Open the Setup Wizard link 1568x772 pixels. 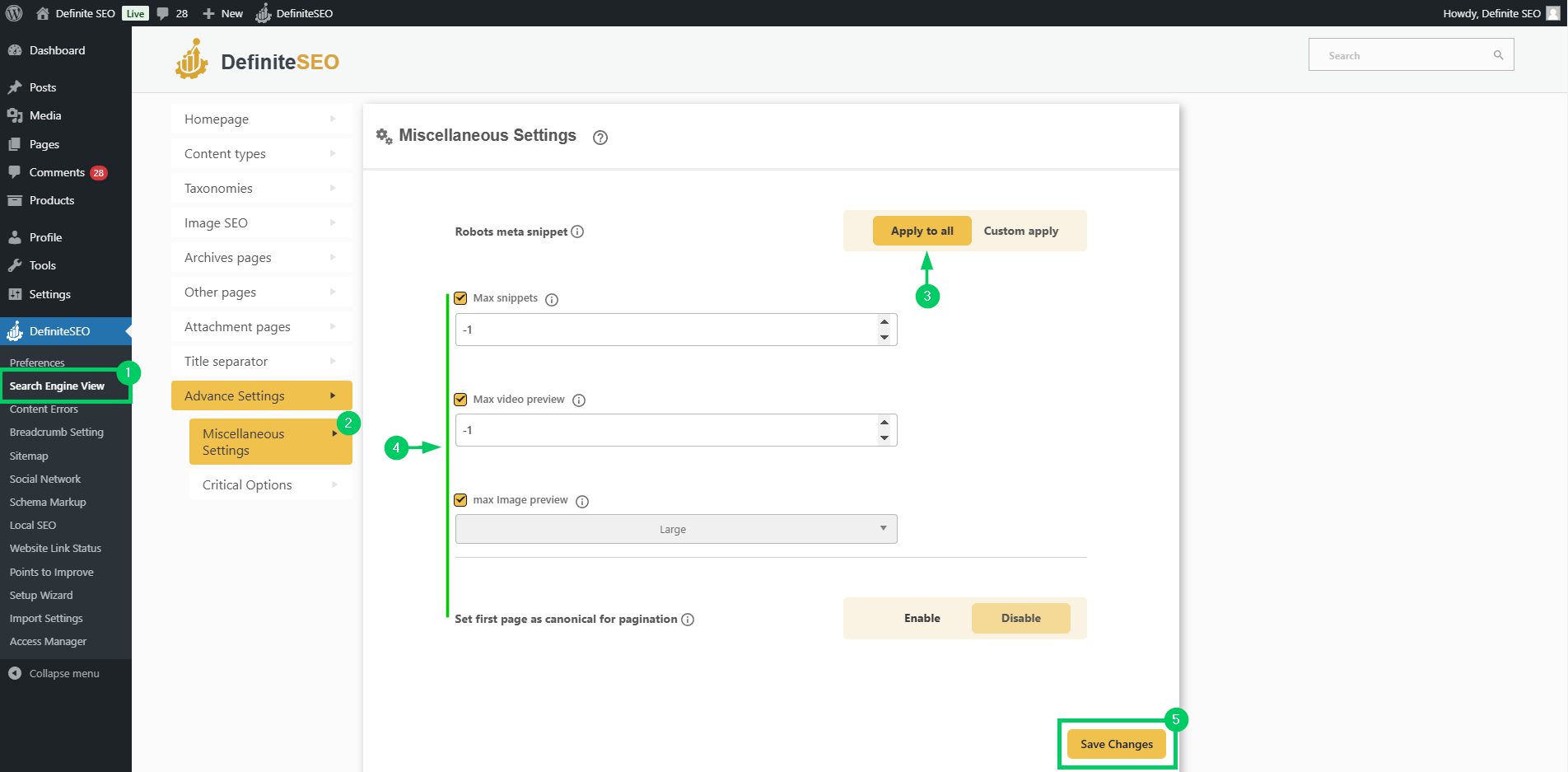coord(41,595)
